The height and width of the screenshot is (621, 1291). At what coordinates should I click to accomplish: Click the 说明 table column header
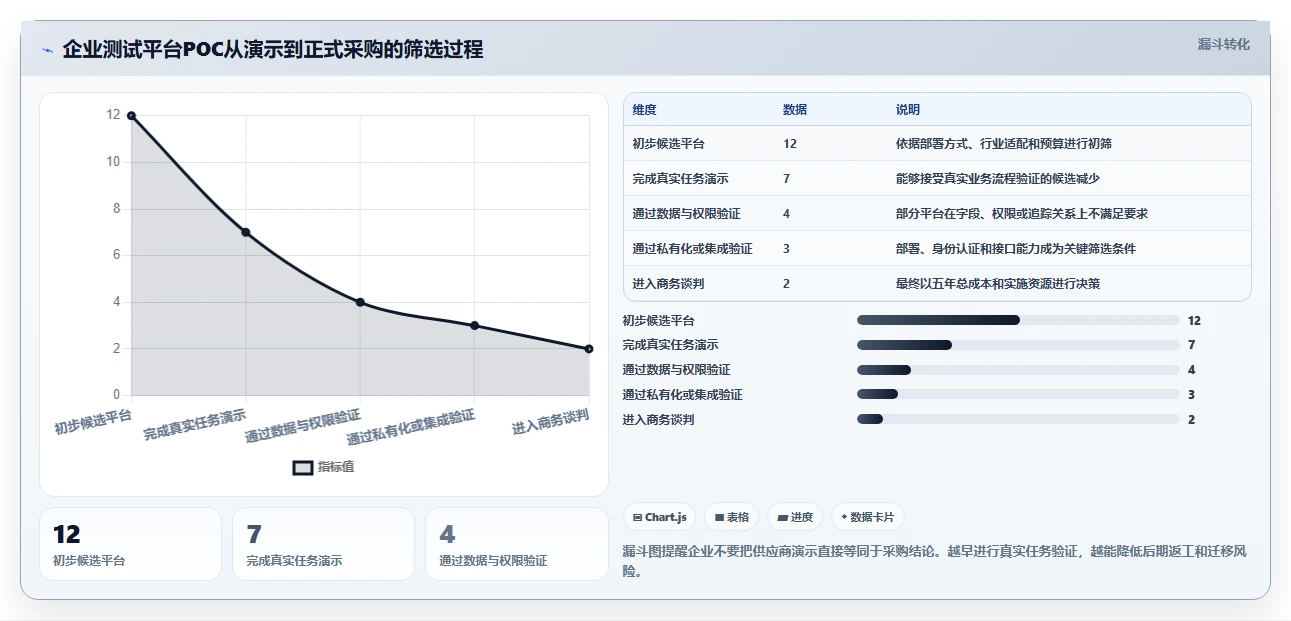pos(908,110)
